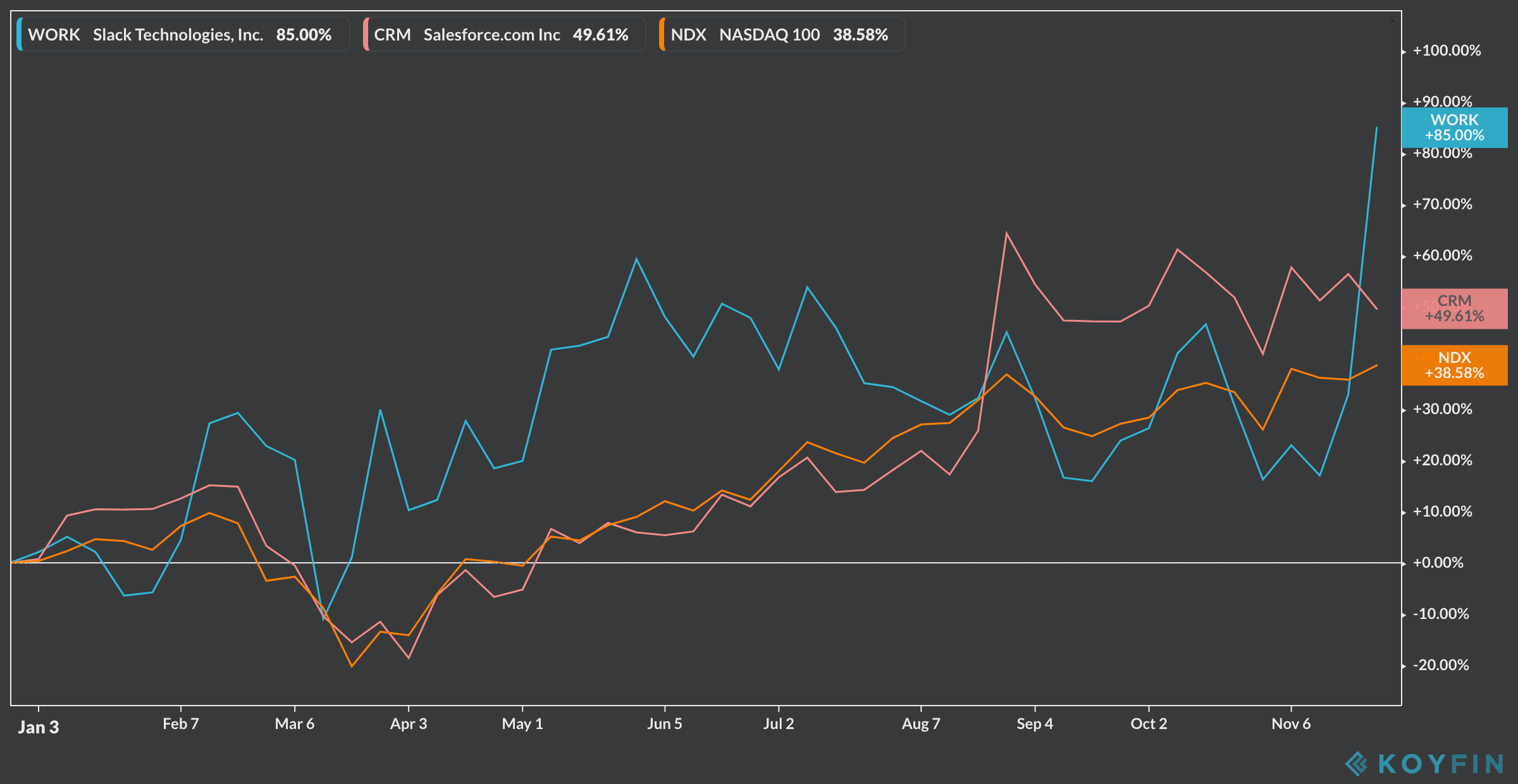Click the pink CRM legend color bar
Viewport: 1518px width, 784px height.
coord(366,35)
